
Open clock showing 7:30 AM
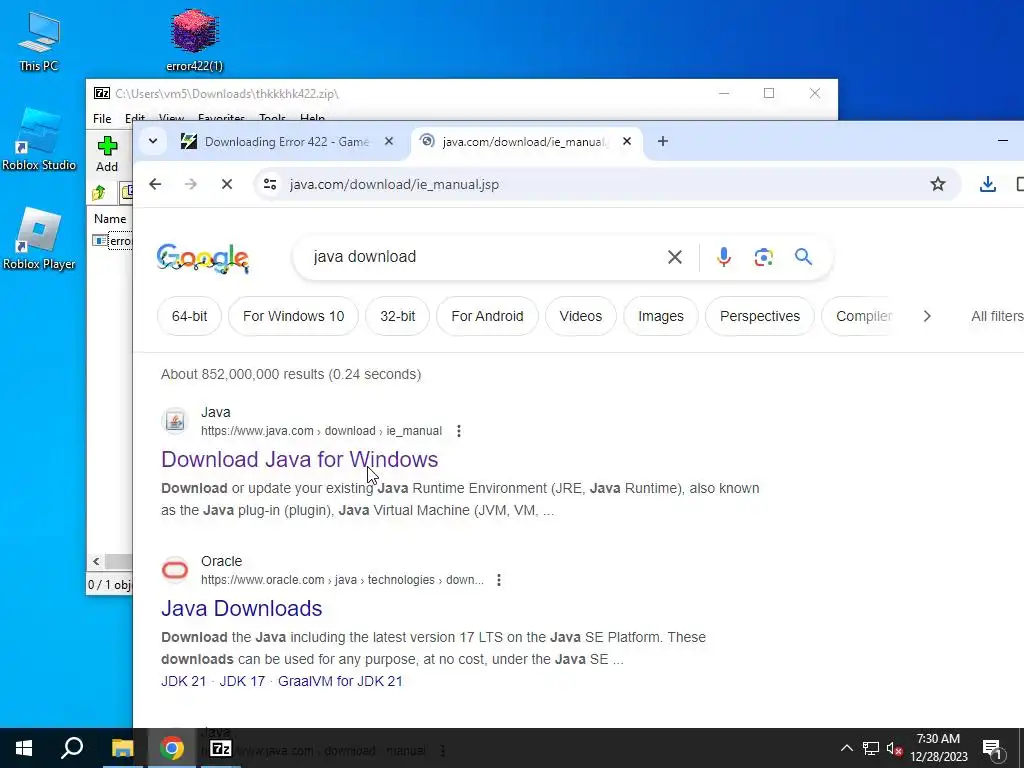(x=938, y=748)
